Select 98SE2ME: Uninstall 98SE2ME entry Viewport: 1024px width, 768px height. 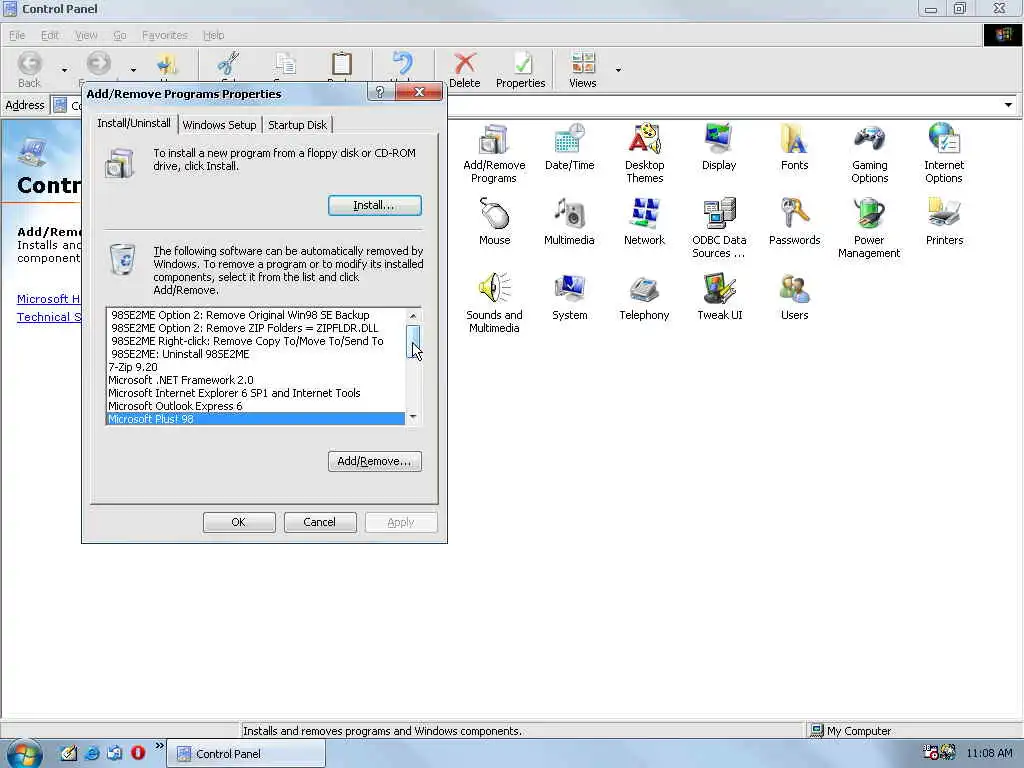coord(255,354)
